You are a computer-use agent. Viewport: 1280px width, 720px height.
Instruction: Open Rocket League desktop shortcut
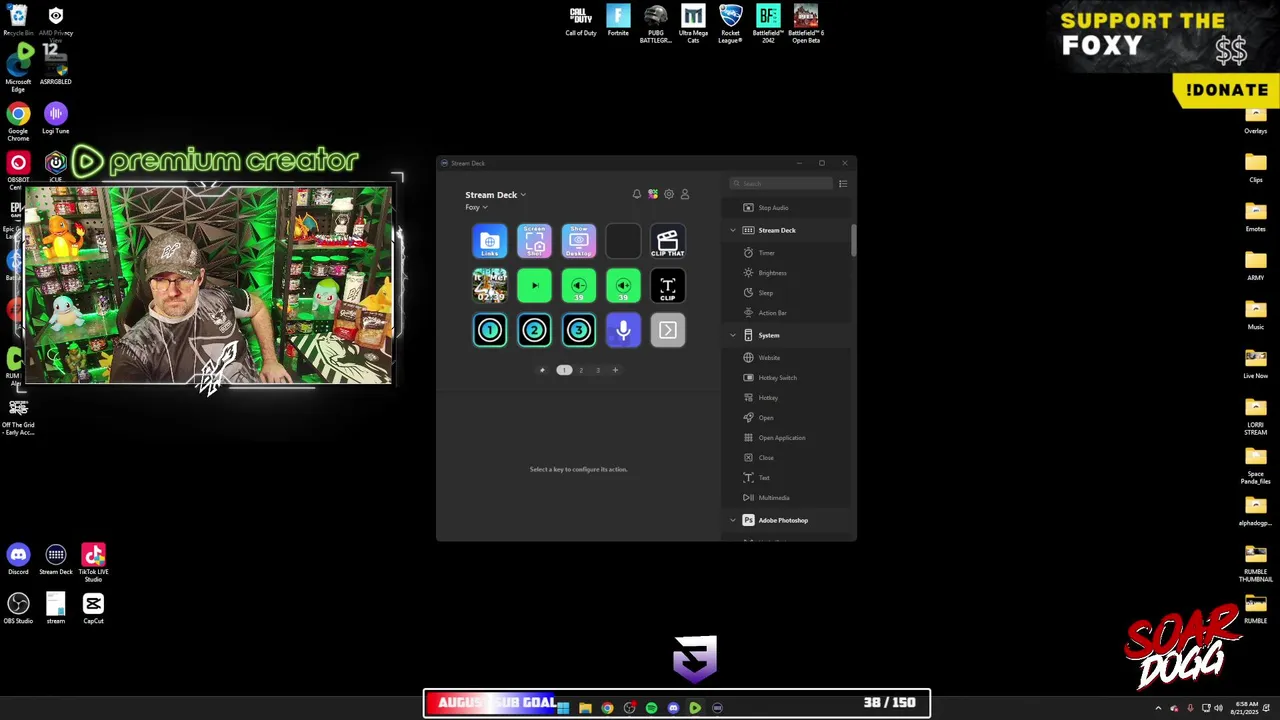pyautogui.click(x=731, y=24)
